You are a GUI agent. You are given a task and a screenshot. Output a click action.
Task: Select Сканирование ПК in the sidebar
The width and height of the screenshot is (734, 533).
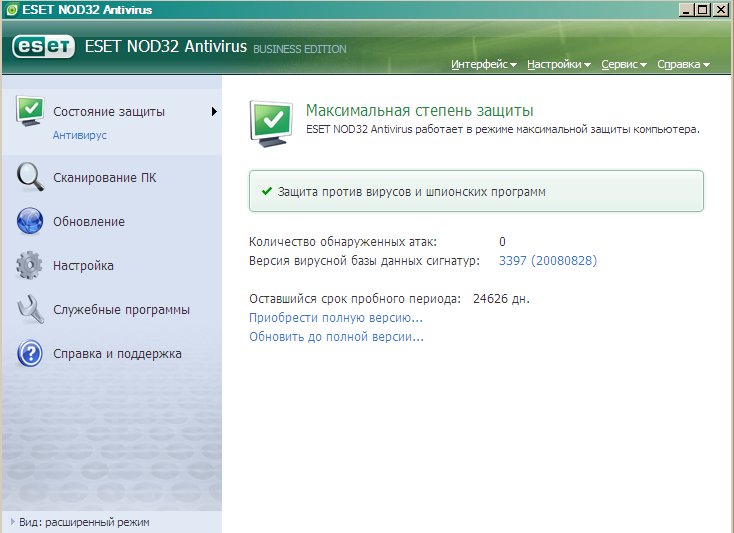[104, 177]
